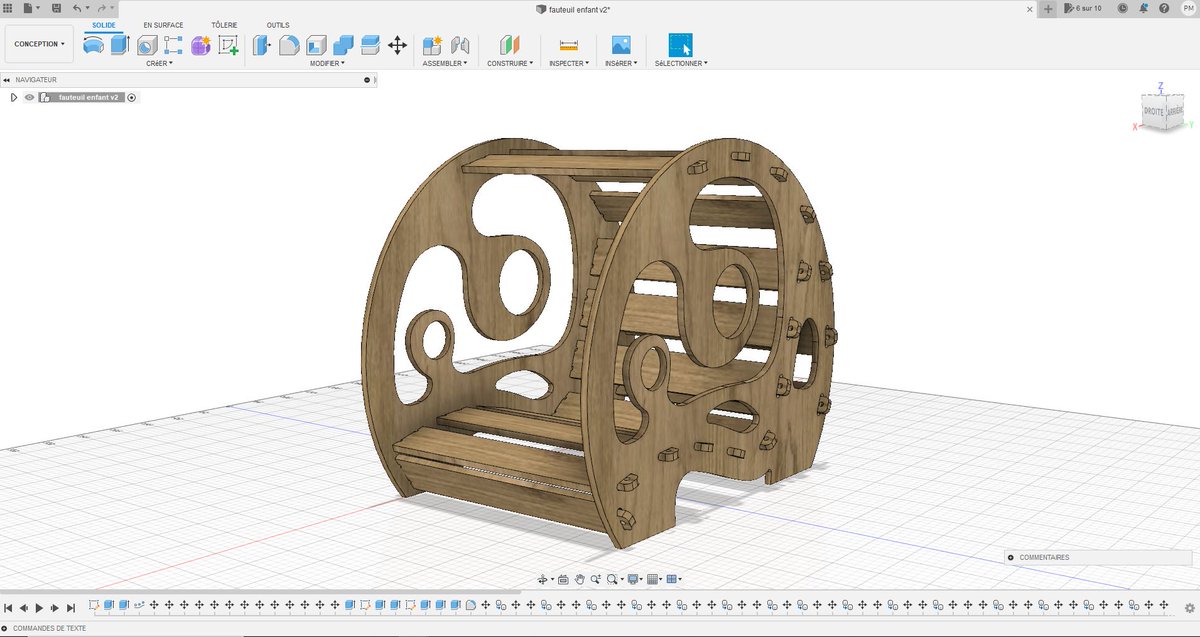
Task: Select the Joint tool in Assembler
Action: click(x=460, y=45)
